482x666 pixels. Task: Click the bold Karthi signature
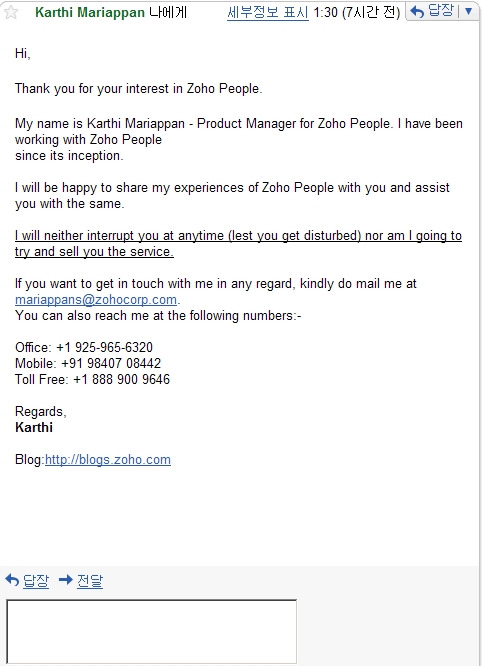pos(34,427)
